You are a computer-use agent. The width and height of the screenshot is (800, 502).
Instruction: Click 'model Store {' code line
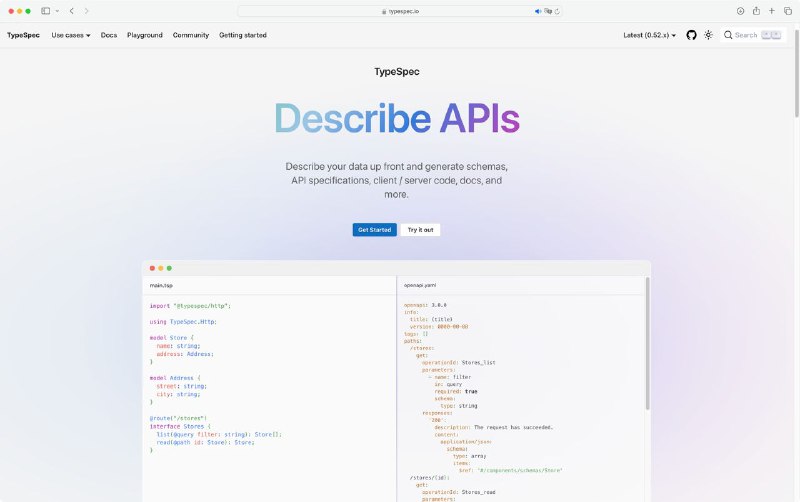(172, 338)
